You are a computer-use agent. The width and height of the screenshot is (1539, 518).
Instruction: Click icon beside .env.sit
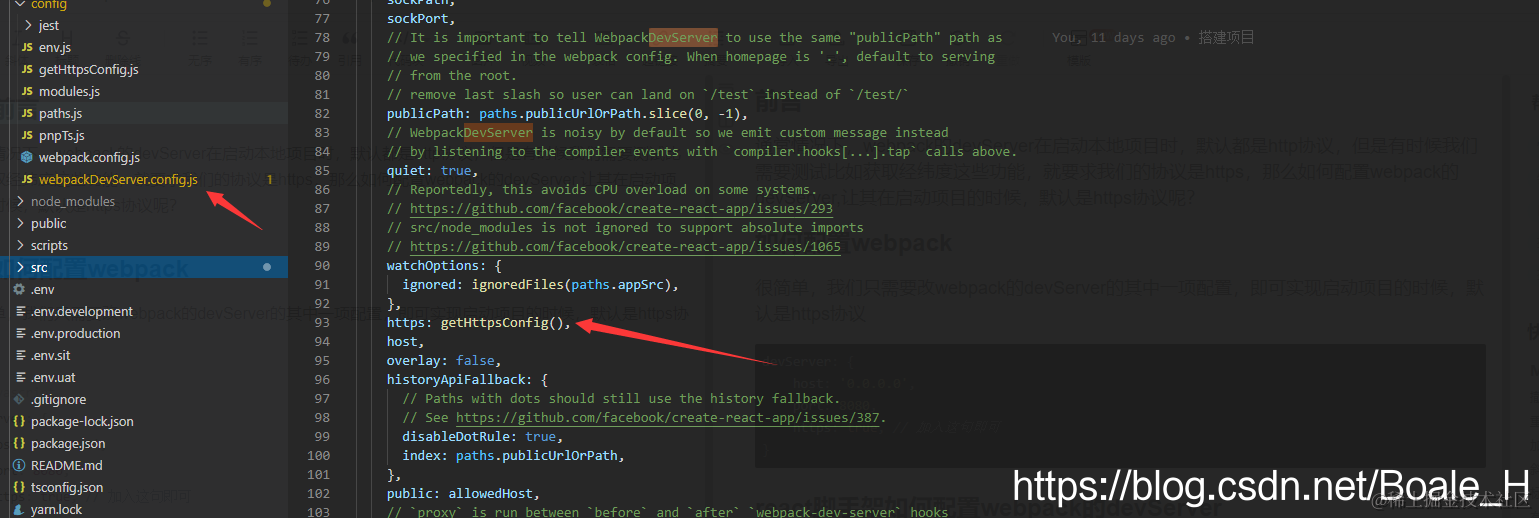(x=19, y=355)
